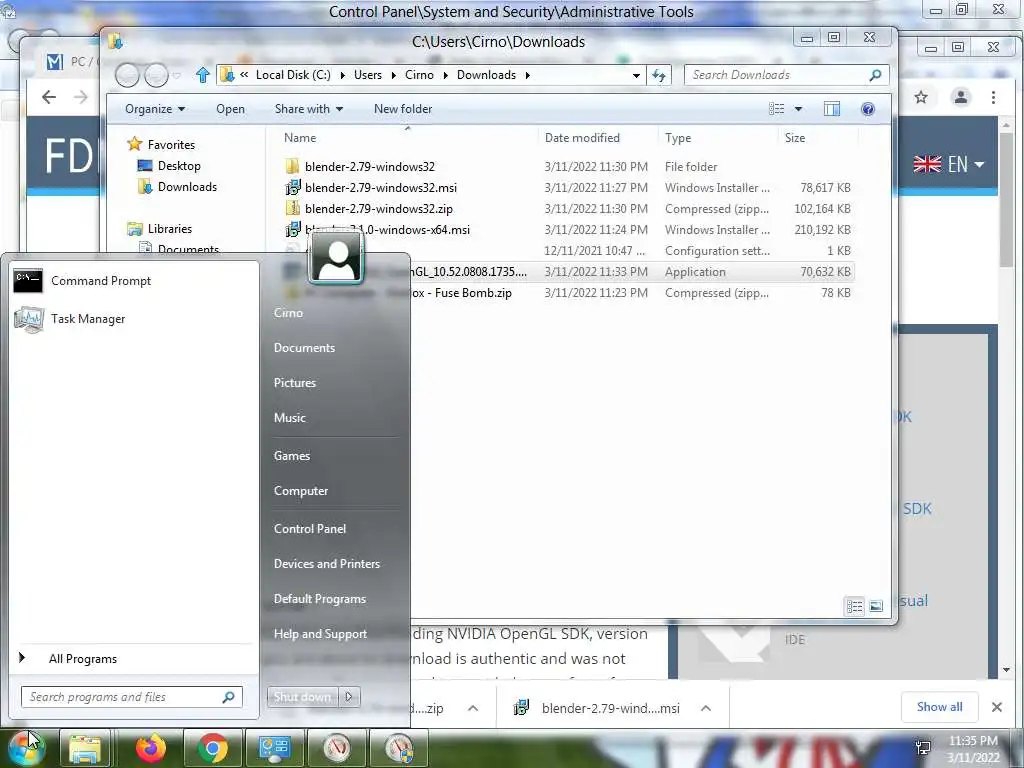The height and width of the screenshot is (768, 1024).
Task: Open Explorer Help icon
Action: 867,109
